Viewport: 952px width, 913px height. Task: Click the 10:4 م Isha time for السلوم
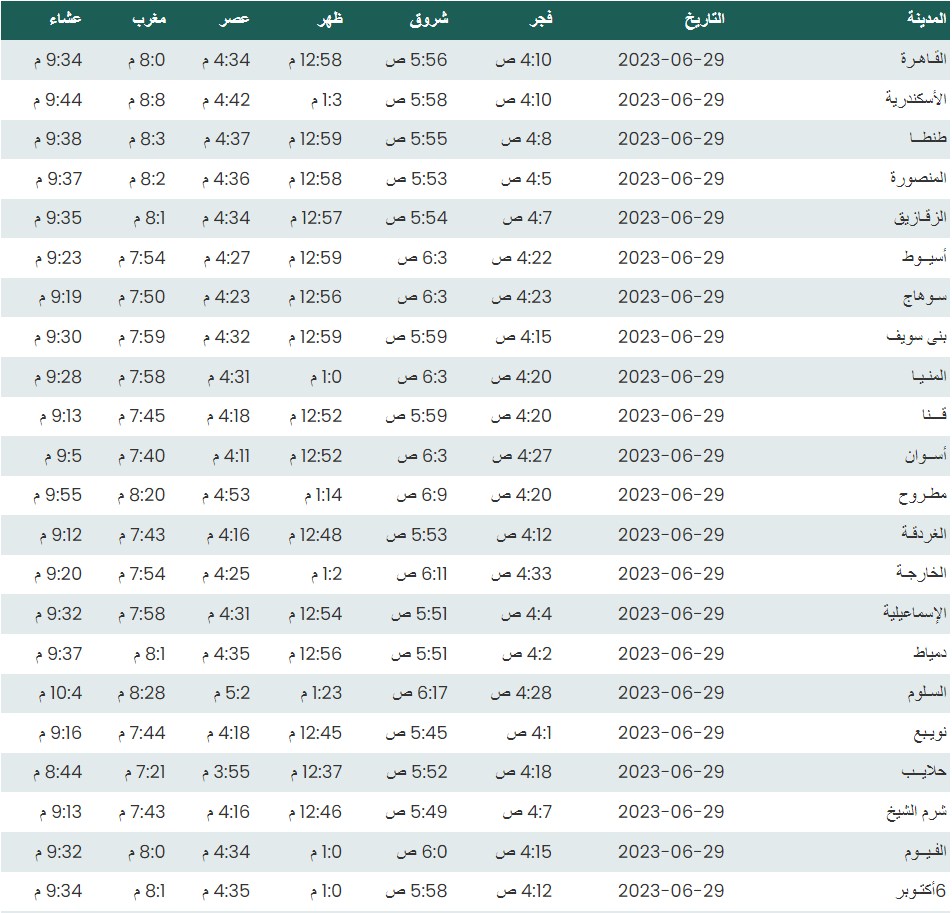(60, 693)
